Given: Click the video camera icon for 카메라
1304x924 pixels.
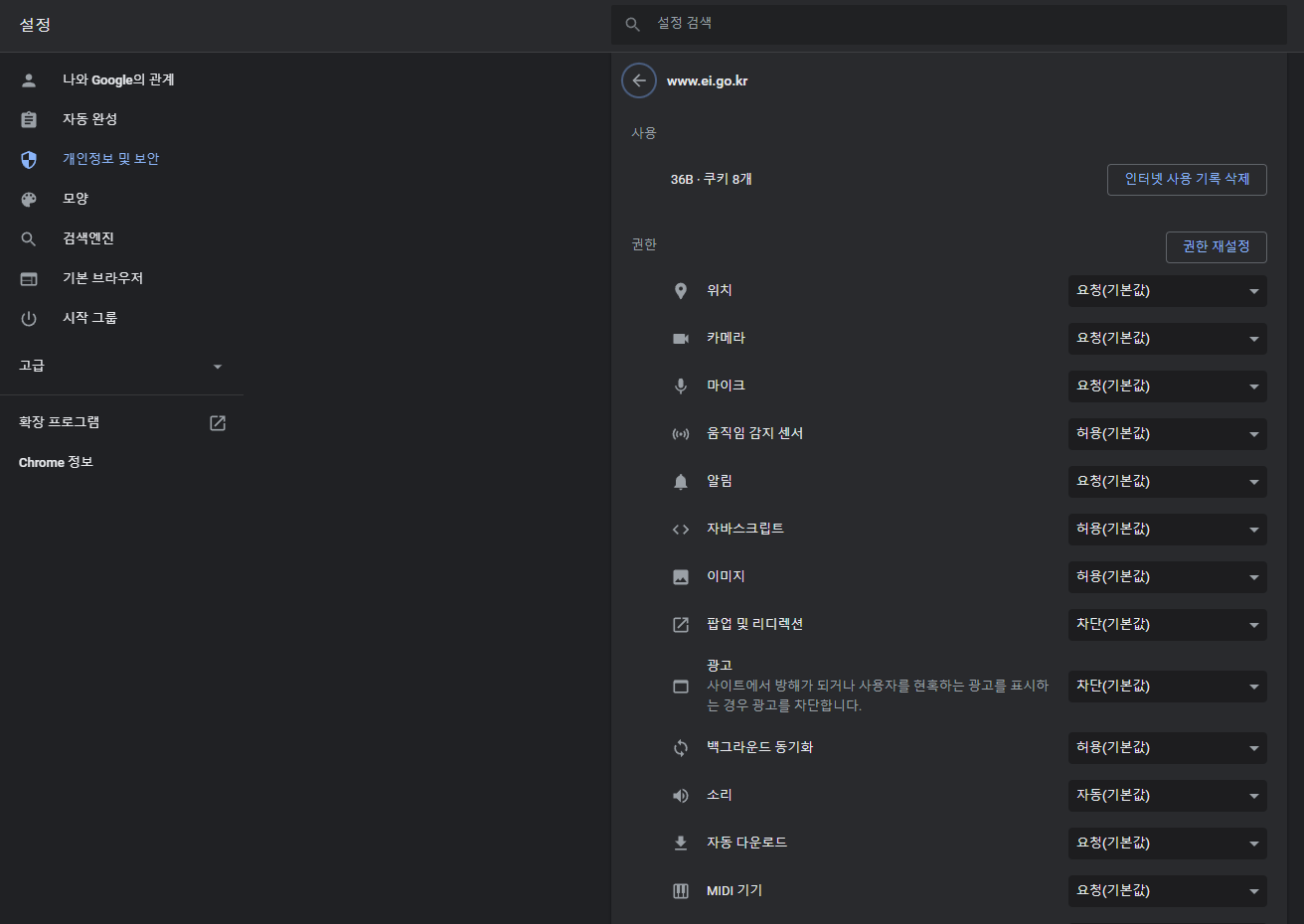Looking at the screenshot, I should [x=681, y=339].
